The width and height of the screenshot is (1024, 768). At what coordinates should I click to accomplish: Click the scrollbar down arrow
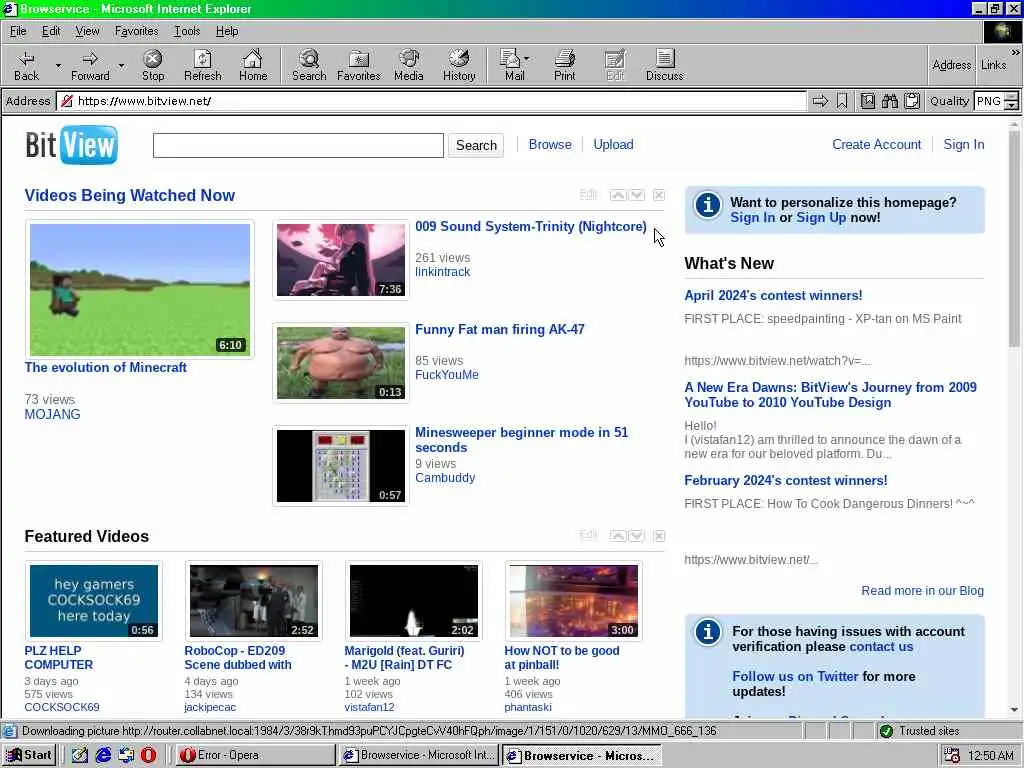(x=1014, y=710)
